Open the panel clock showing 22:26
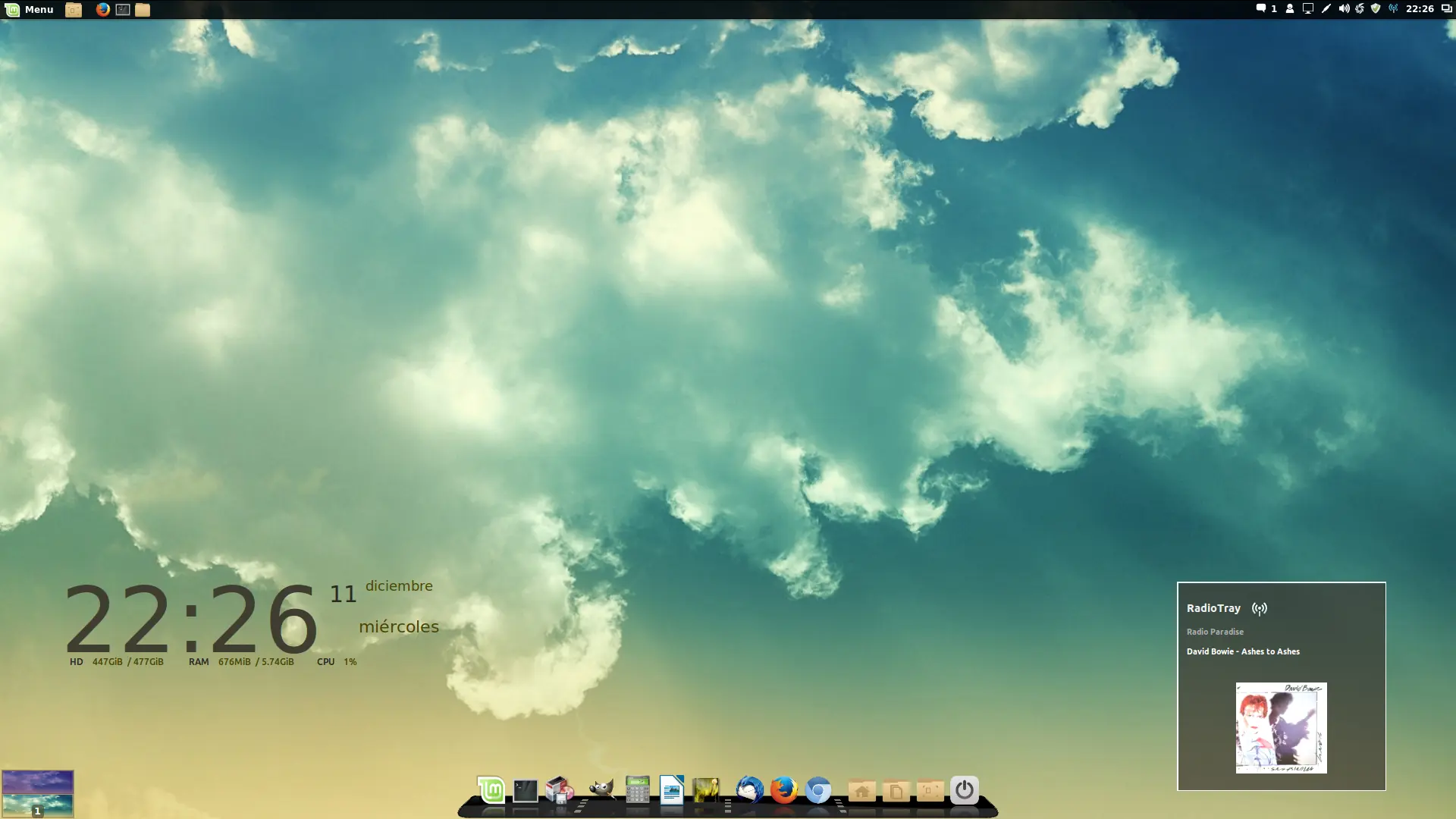The width and height of the screenshot is (1456, 819). point(1419,9)
